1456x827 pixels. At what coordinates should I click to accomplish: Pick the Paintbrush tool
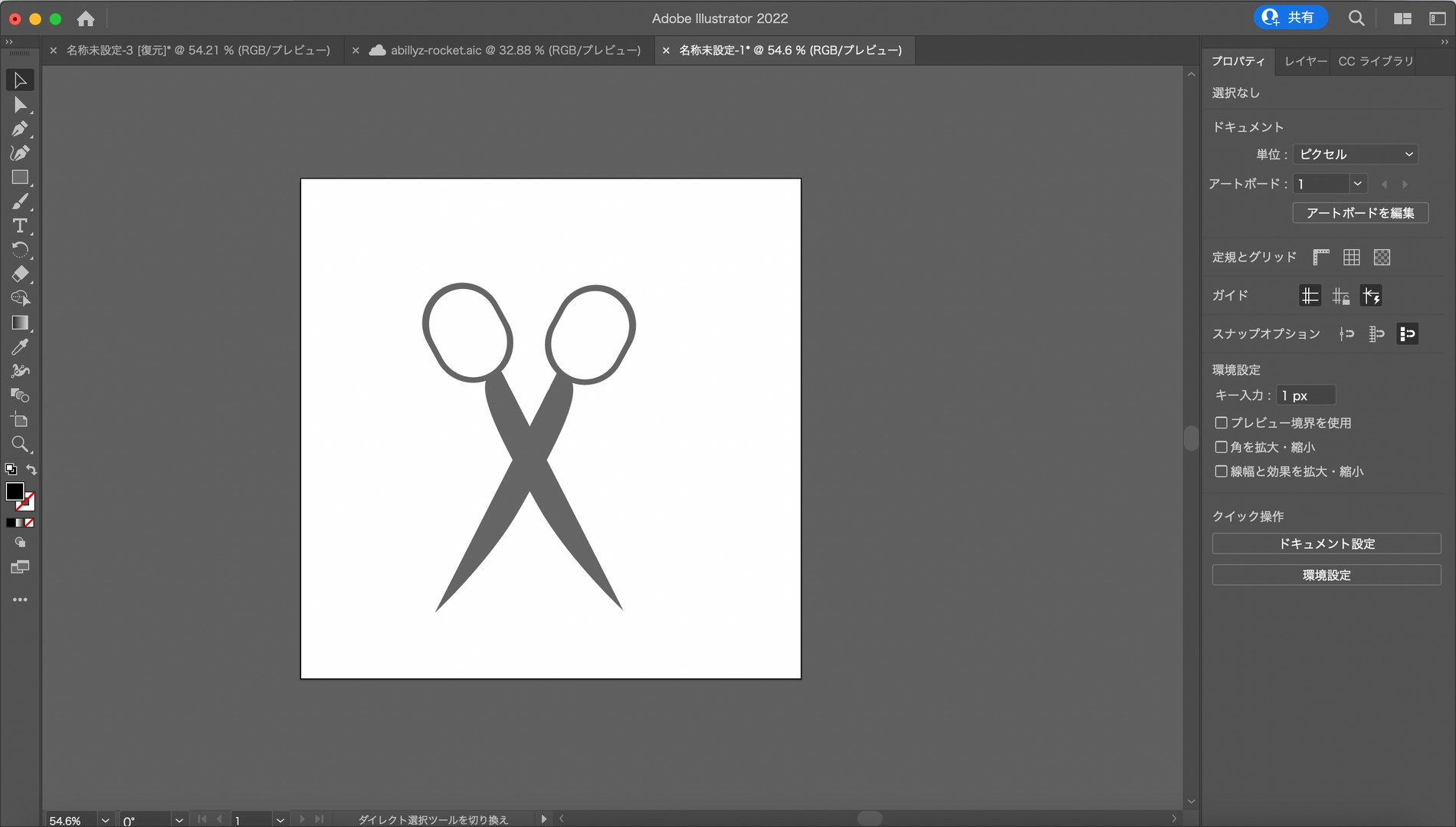(x=21, y=202)
